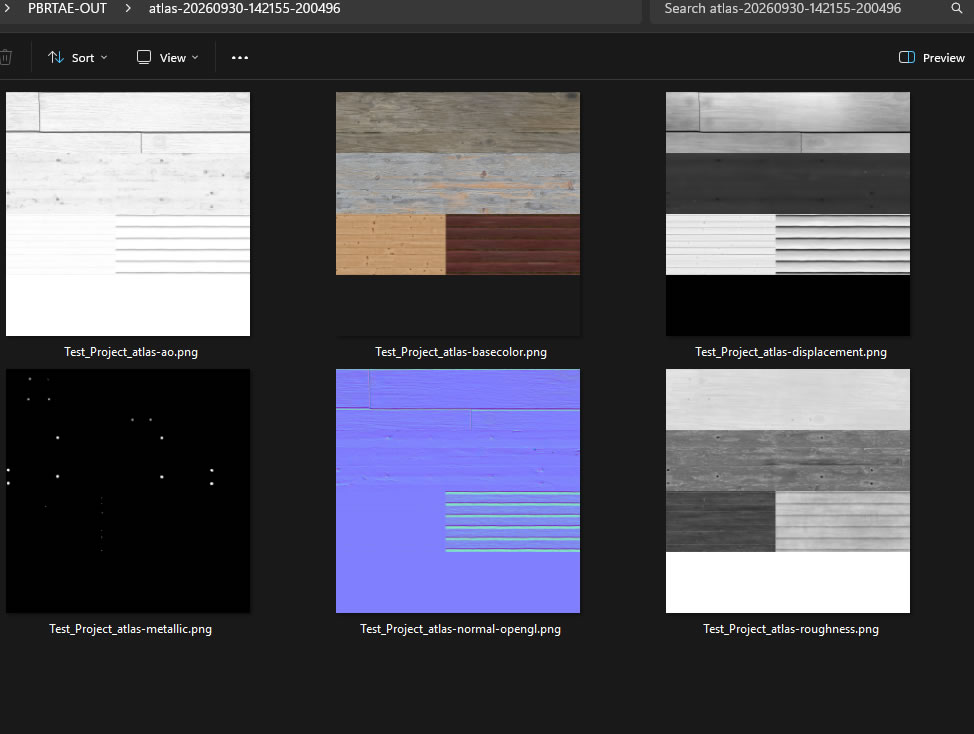Click the Test_Project_atlas-displacement.png file name
This screenshot has height=734, width=974.
point(791,352)
